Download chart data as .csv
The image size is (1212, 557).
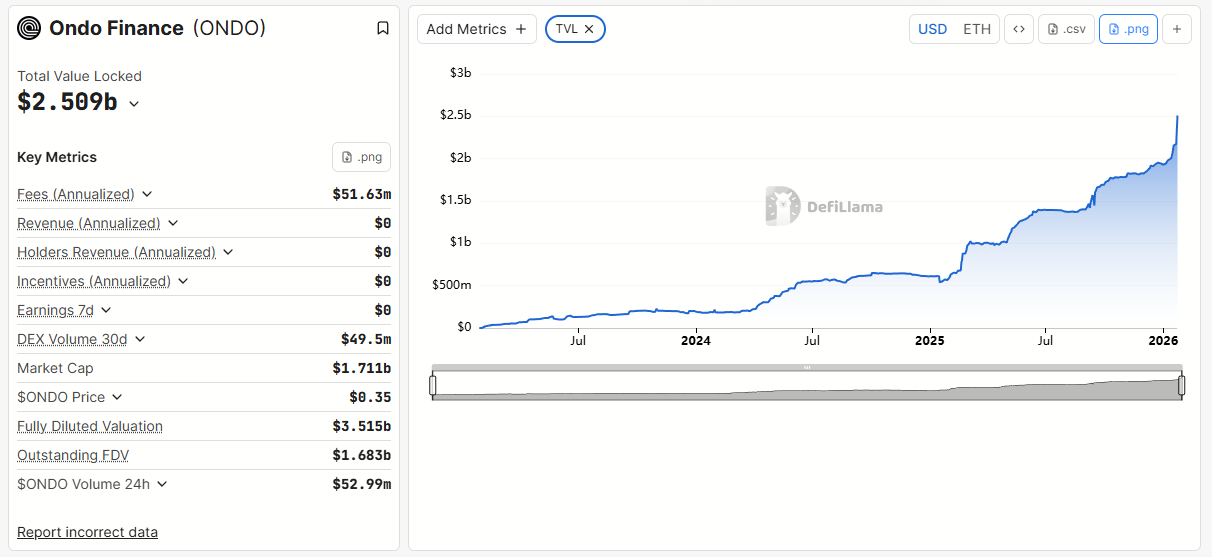1066,29
